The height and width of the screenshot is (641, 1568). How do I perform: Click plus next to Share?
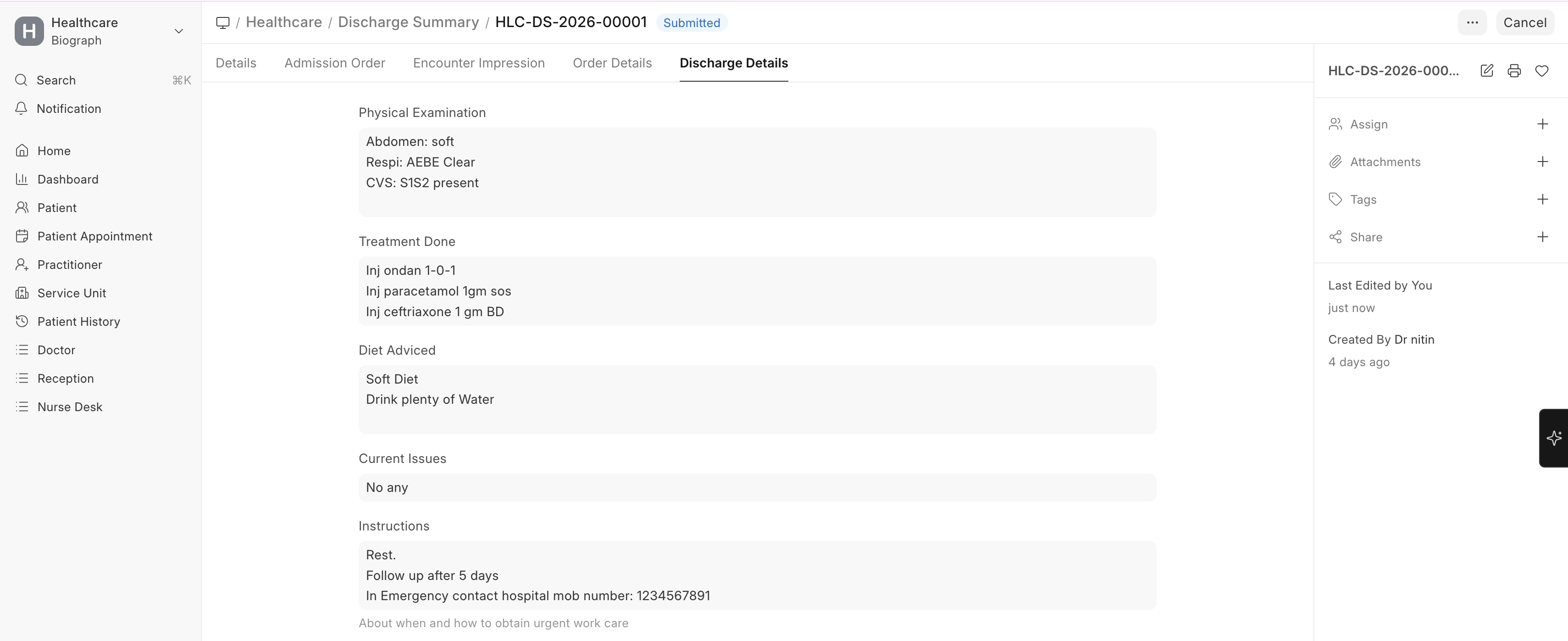click(1542, 237)
